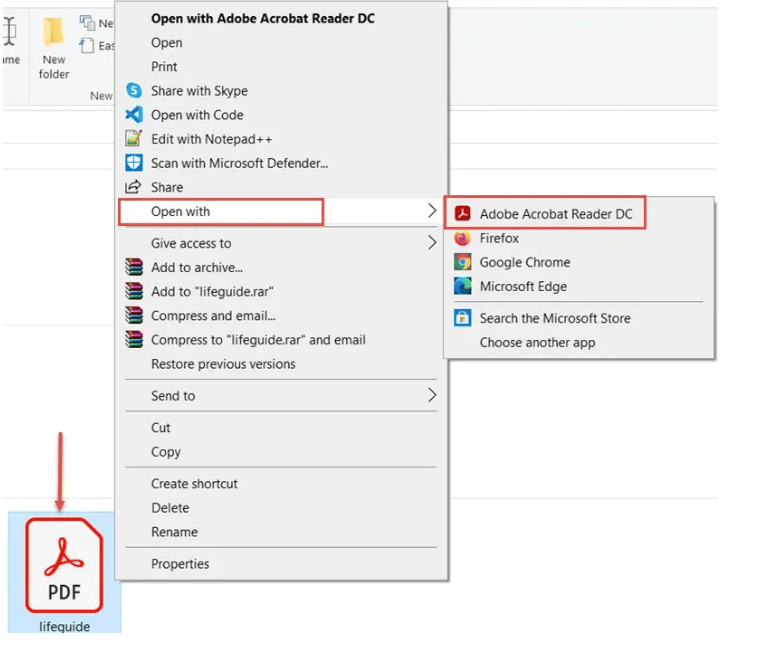This screenshot has width=764, height=668.
Task: Click the New folder label in ribbon
Action: [x=54, y=67]
